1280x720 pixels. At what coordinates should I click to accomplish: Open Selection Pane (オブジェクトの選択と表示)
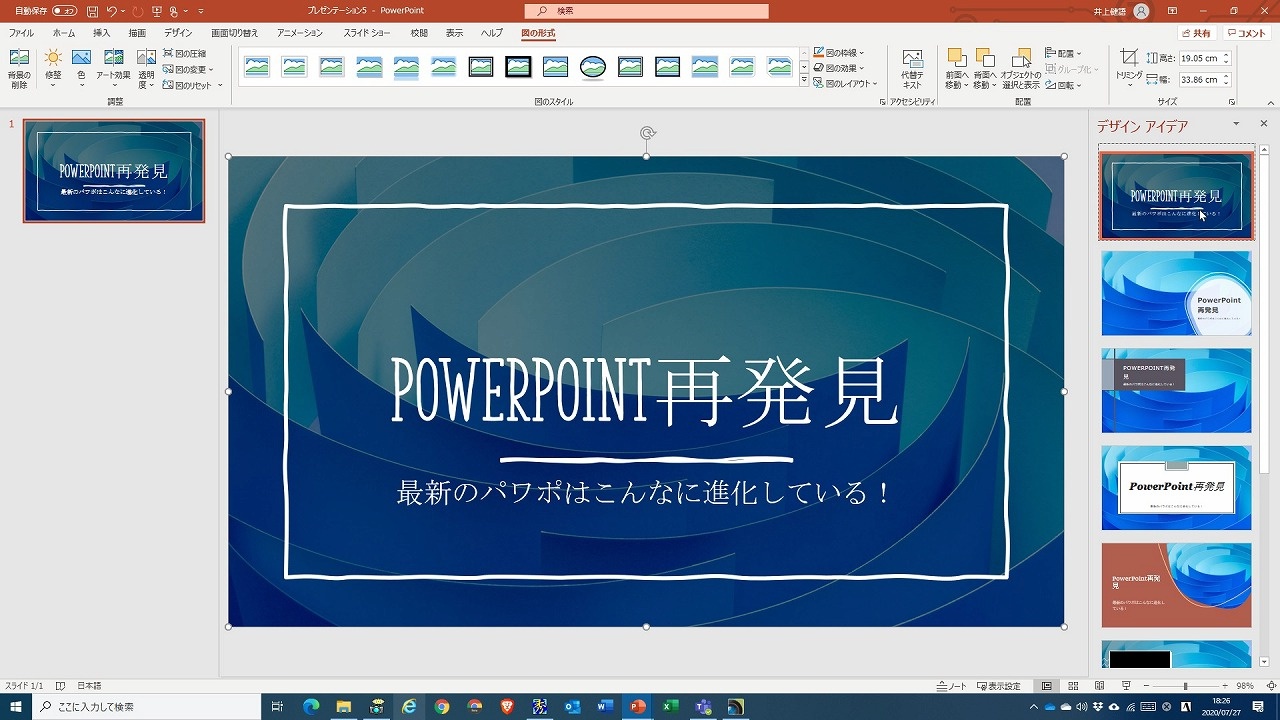click(x=1021, y=68)
